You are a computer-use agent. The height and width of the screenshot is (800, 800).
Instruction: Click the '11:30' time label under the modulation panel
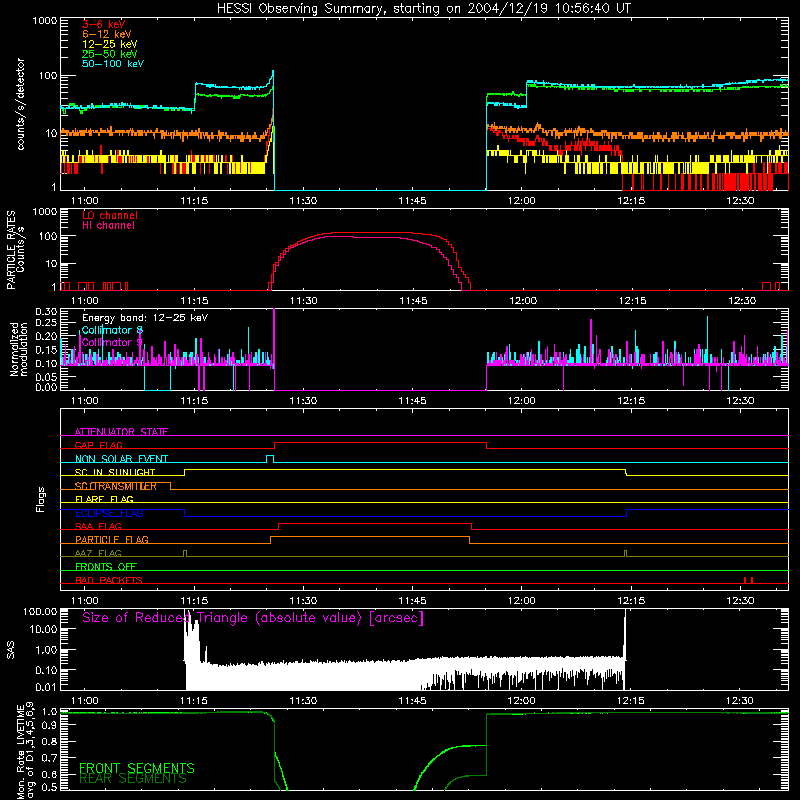(x=303, y=401)
